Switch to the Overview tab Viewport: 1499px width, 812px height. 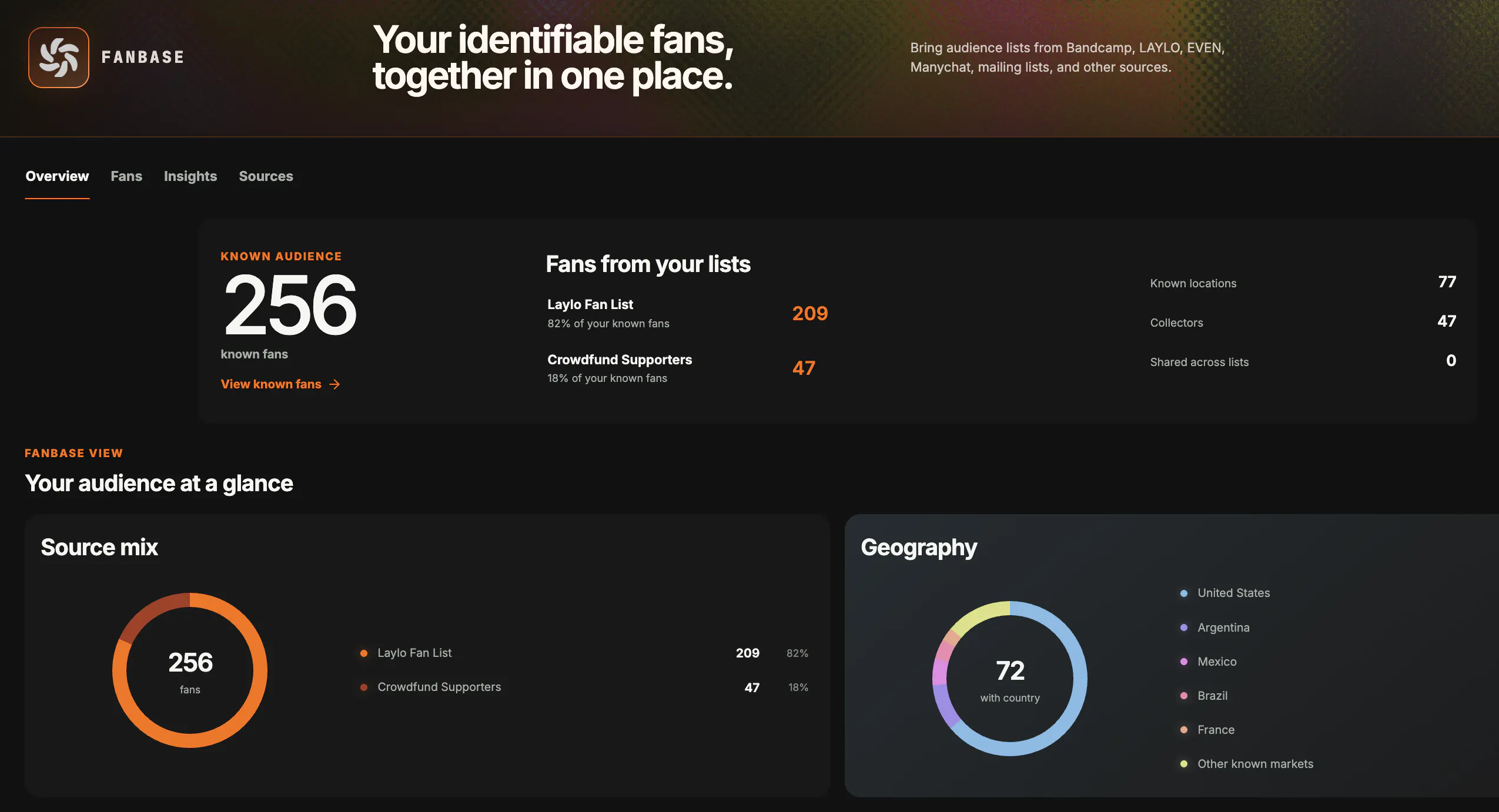coord(57,176)
